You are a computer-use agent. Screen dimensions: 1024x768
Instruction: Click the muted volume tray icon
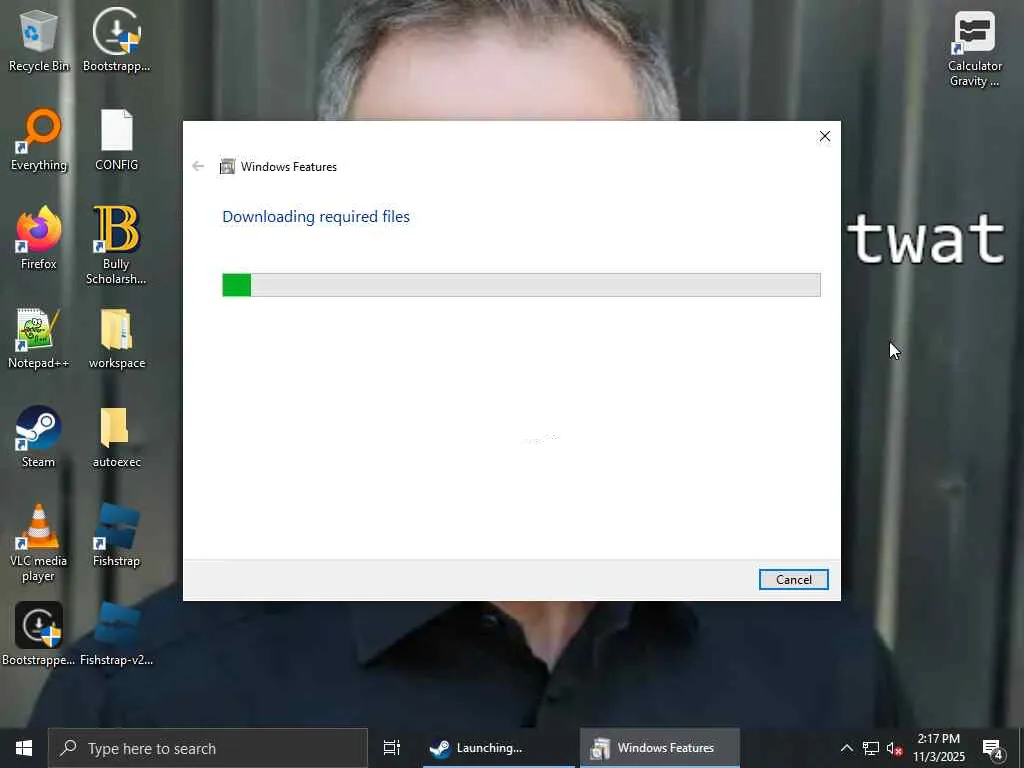pos(894,748)
